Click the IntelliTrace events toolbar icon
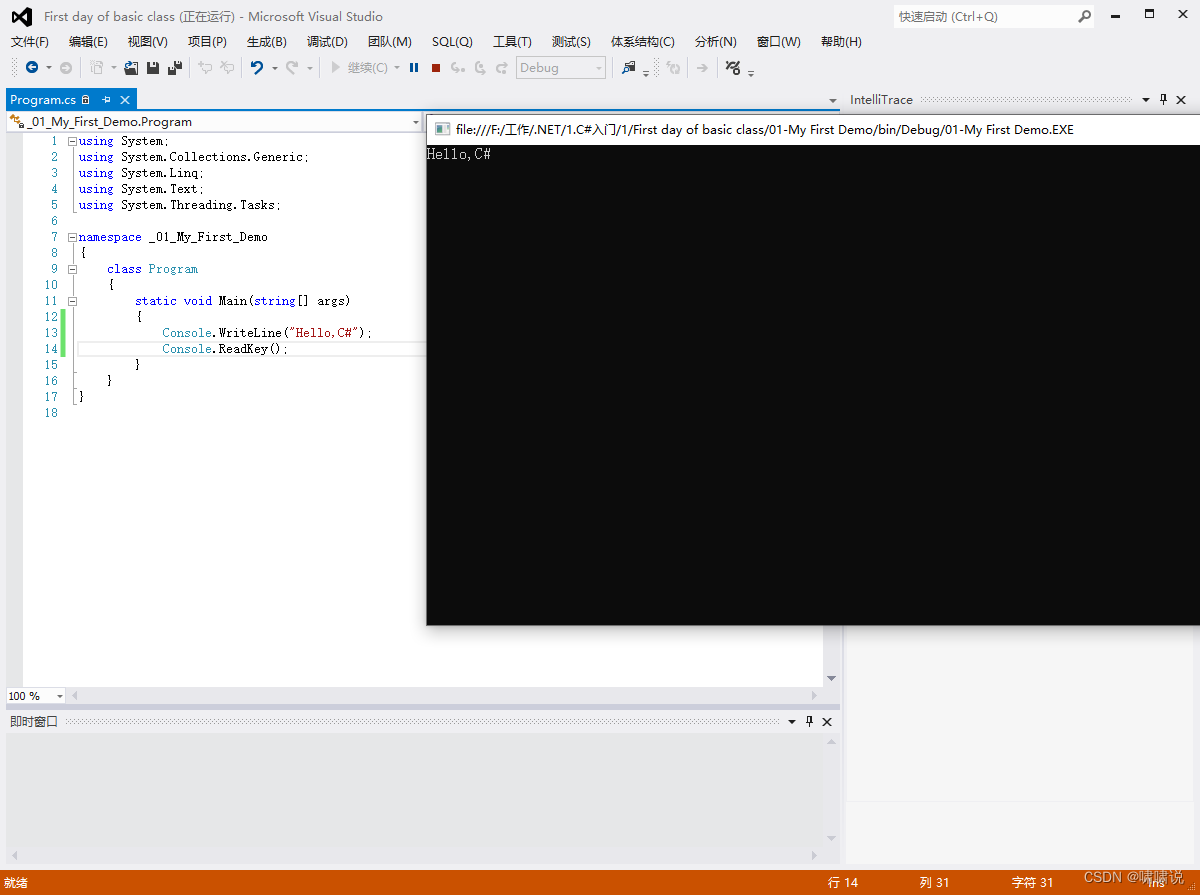Image resolution: width=1200 pixels, height=895 pixels. [x=733, y=67]
